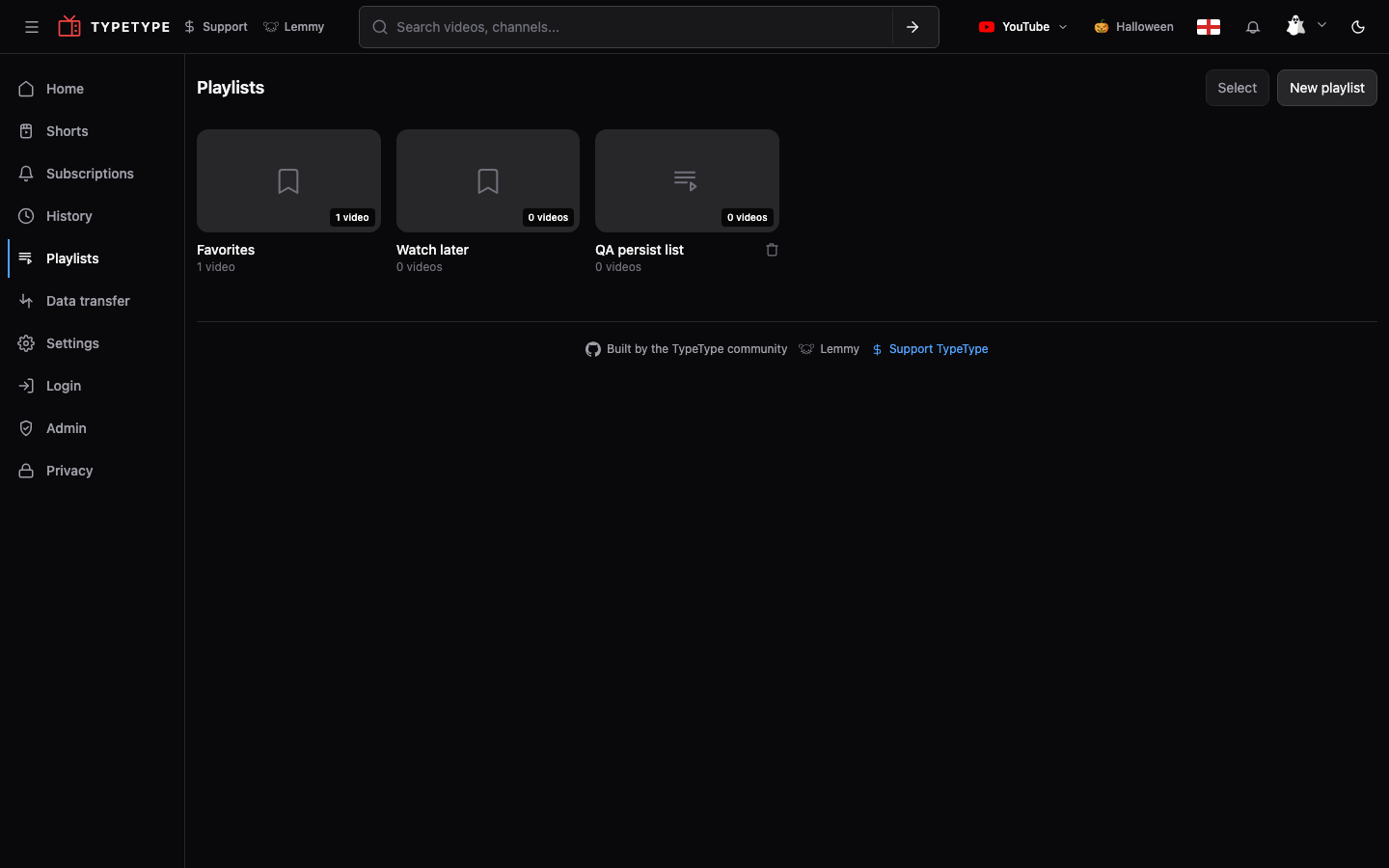Open Settings in the sidebar

pos(92,343)
